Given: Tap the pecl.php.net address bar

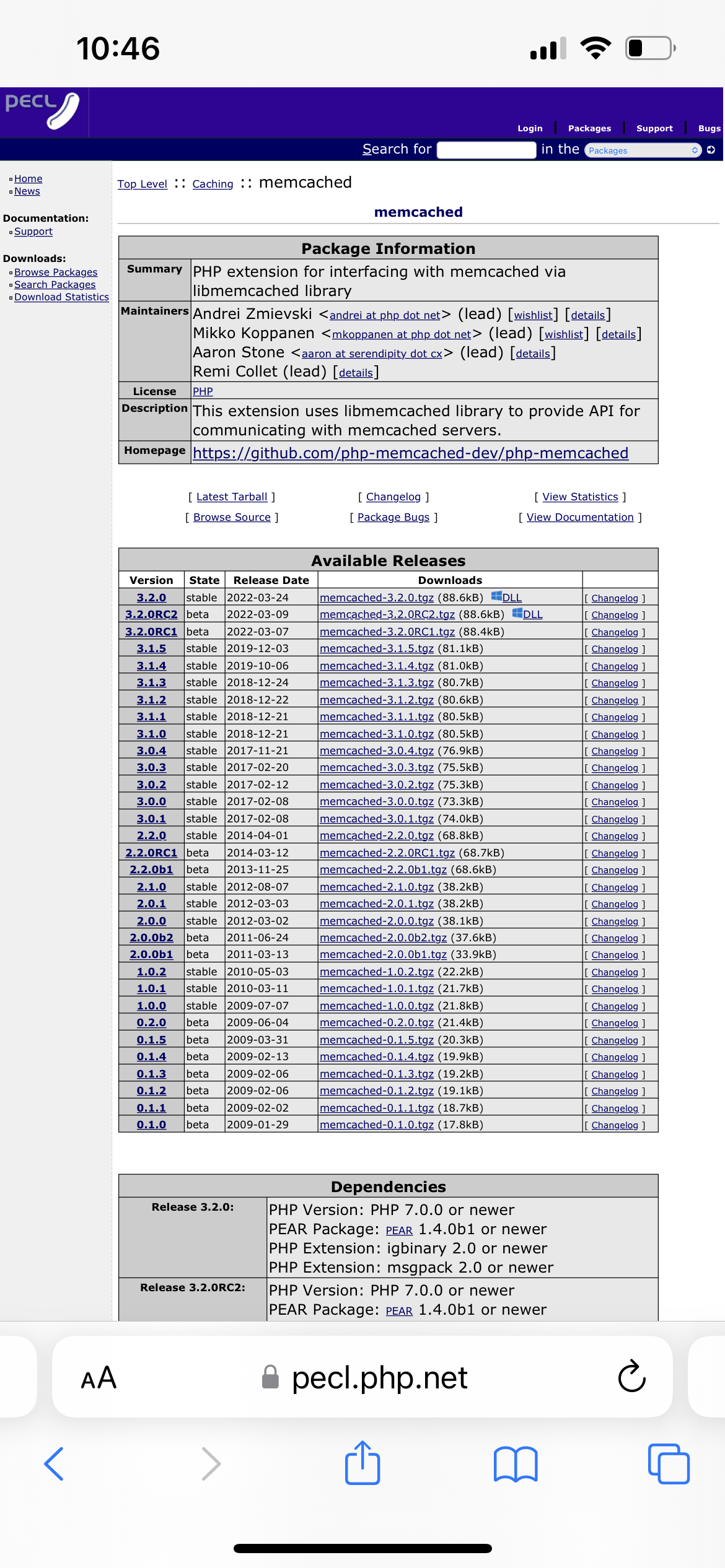Looking at the screenshot, I should (x=379, y=1377).
